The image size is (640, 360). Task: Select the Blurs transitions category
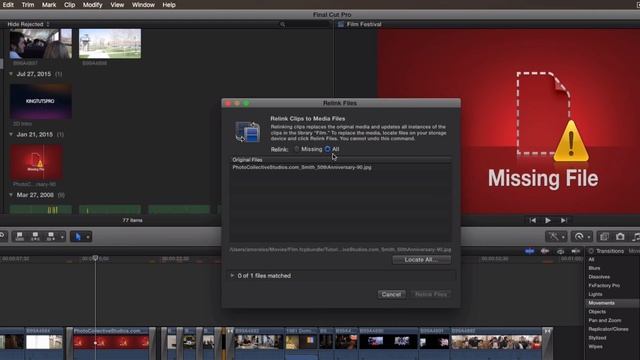(x=594, y=268)
